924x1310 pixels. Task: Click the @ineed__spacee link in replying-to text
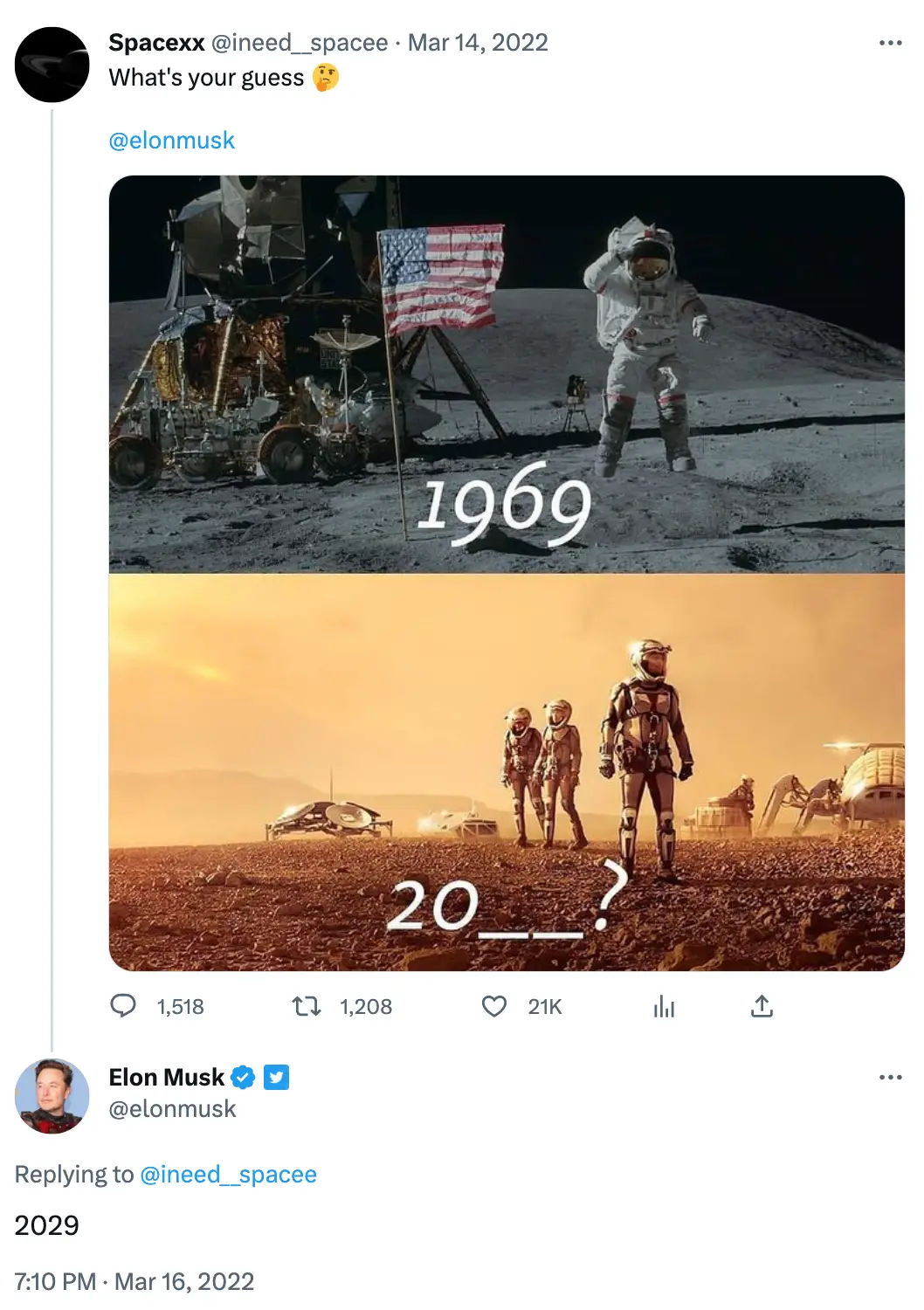[x=229, y=1174]
